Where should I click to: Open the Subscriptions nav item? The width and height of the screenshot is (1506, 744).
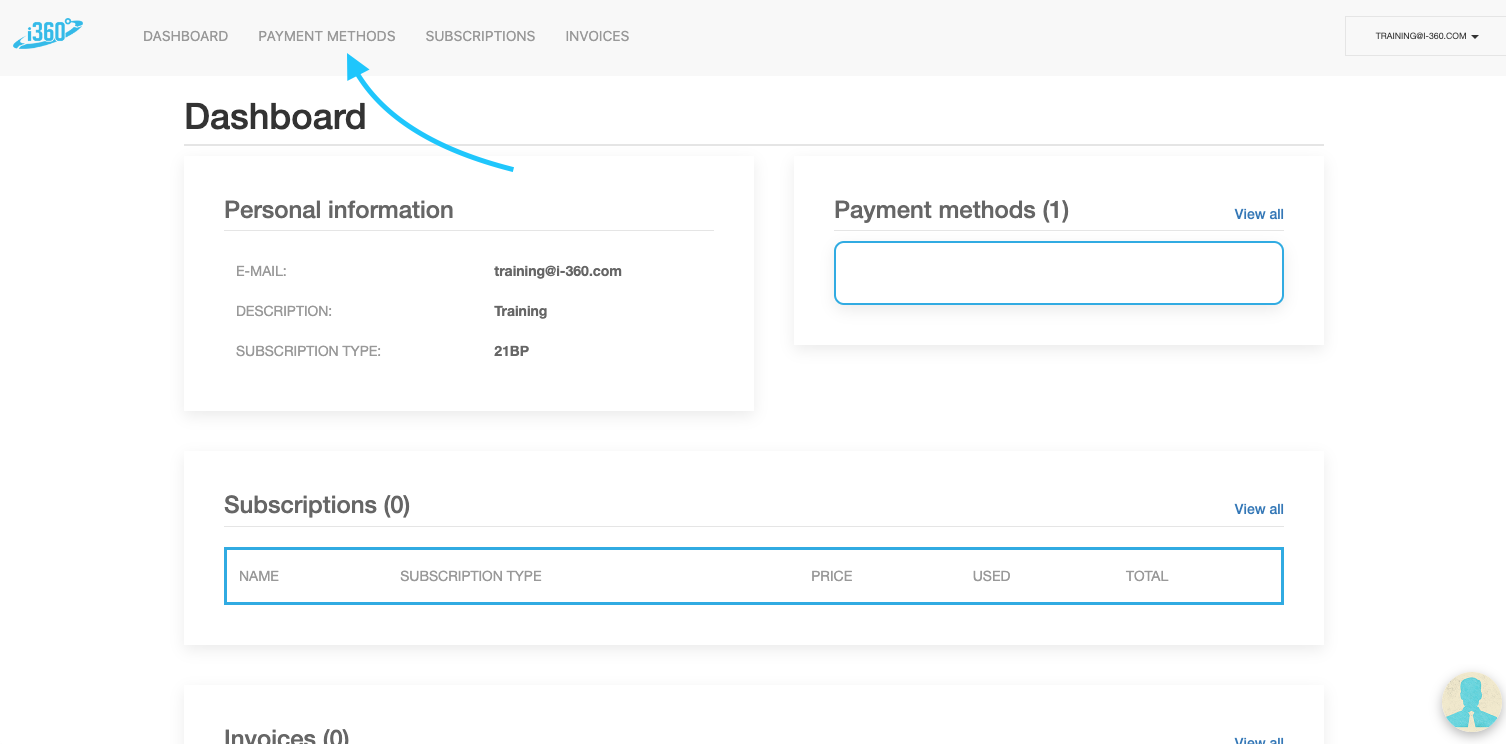click(480, 36)
